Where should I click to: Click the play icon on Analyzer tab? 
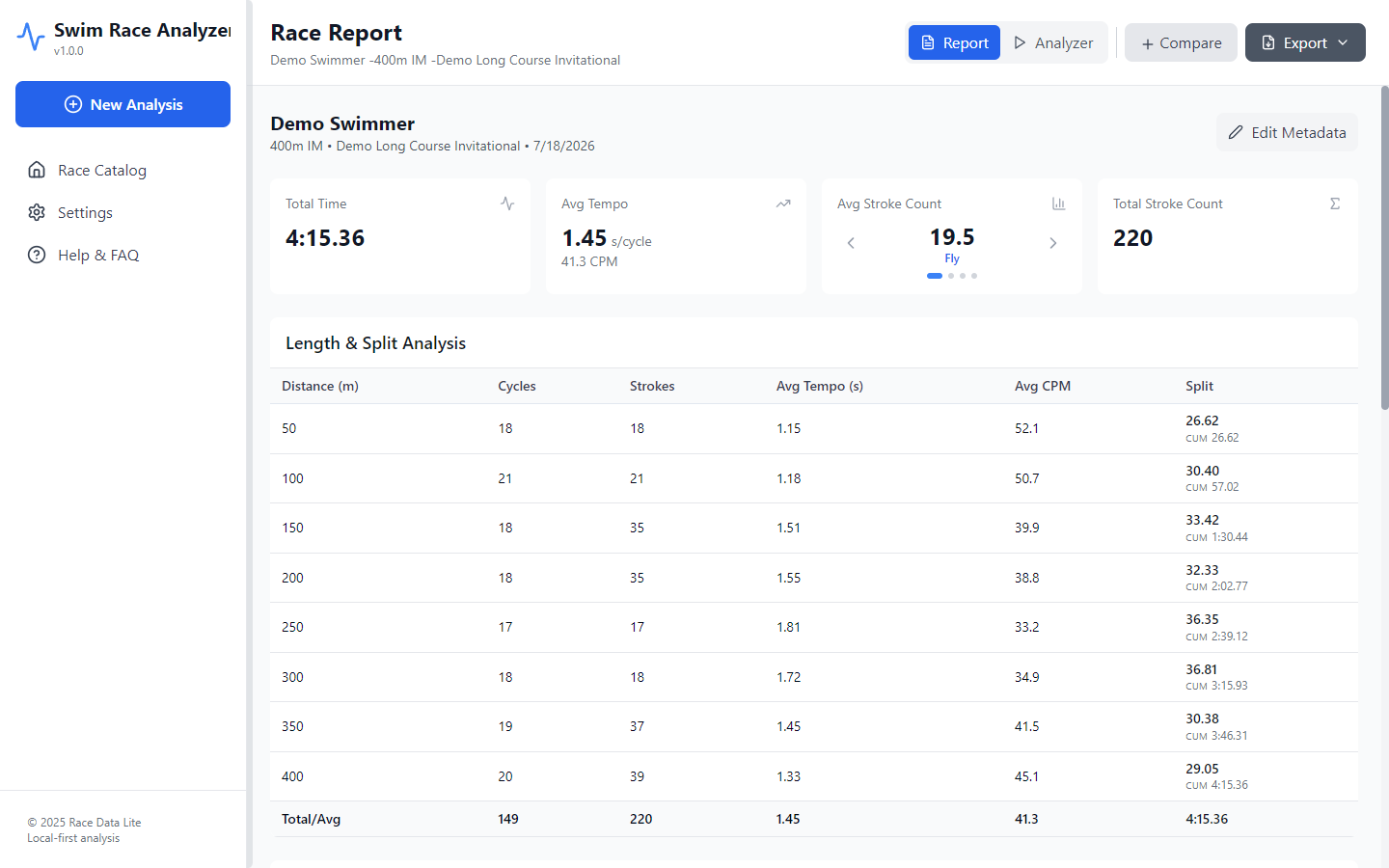click(x=1020, y=42)
